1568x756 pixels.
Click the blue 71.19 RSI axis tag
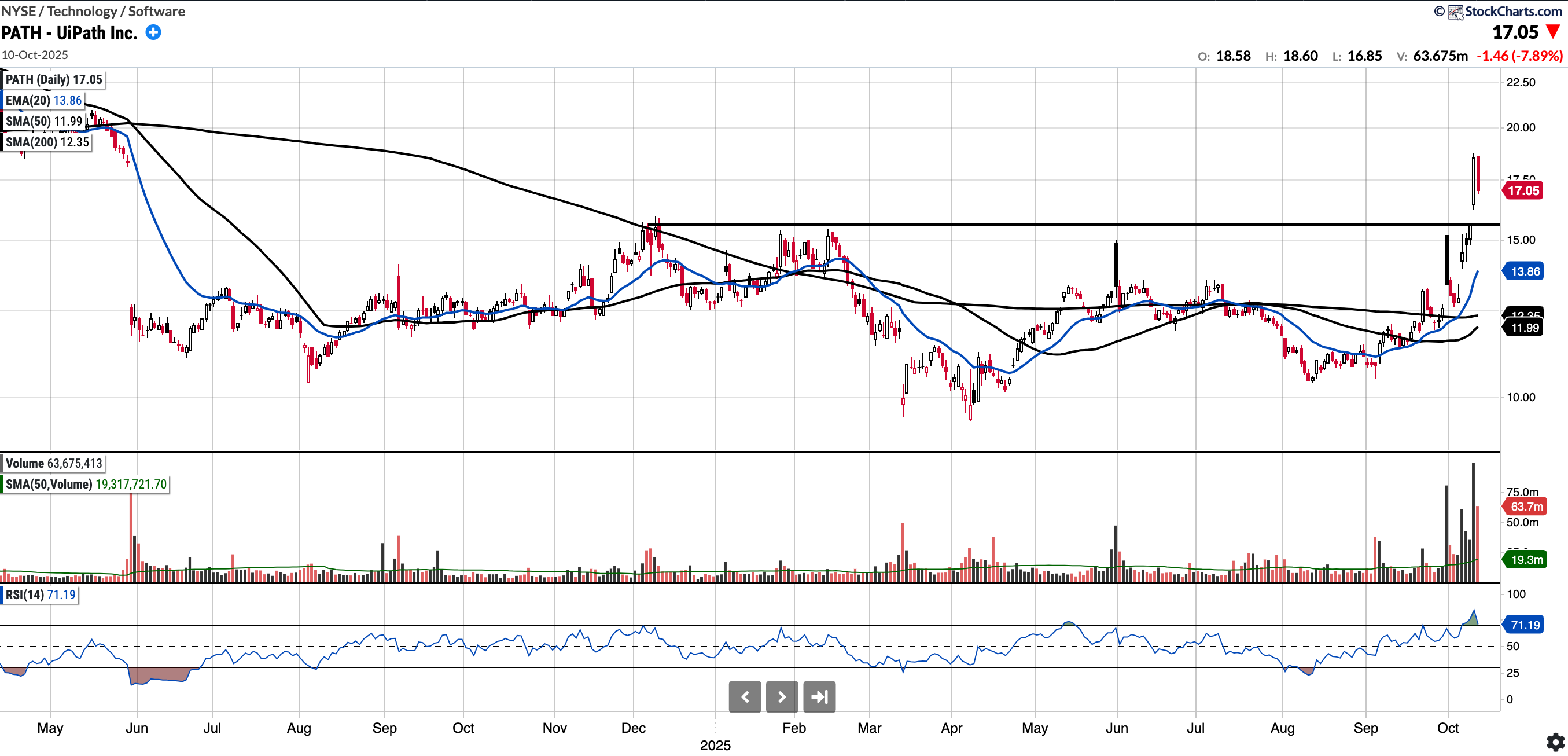pyautogui.click(x=1525, y=625)
